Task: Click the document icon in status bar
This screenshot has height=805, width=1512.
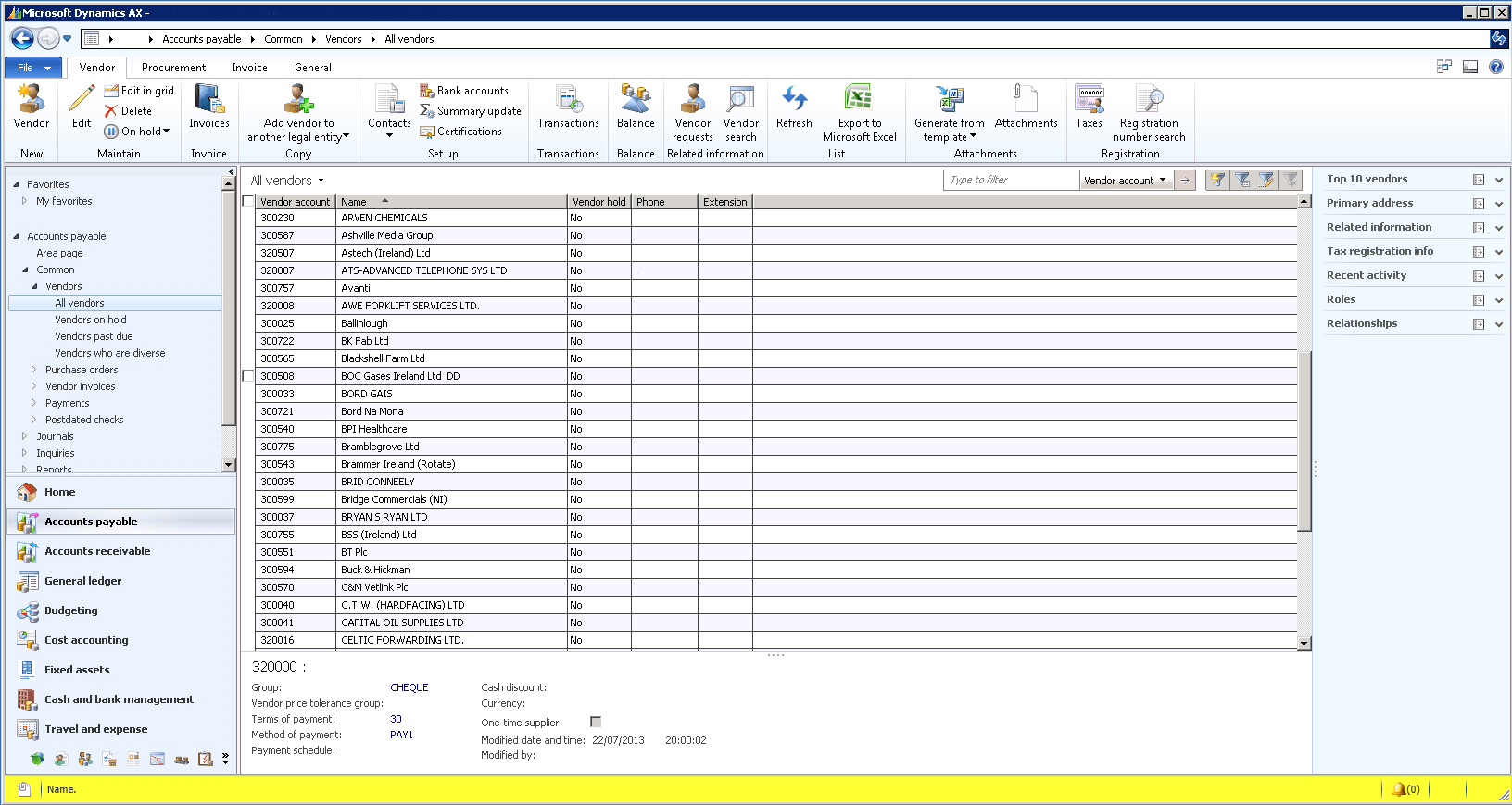Action: 24,789
